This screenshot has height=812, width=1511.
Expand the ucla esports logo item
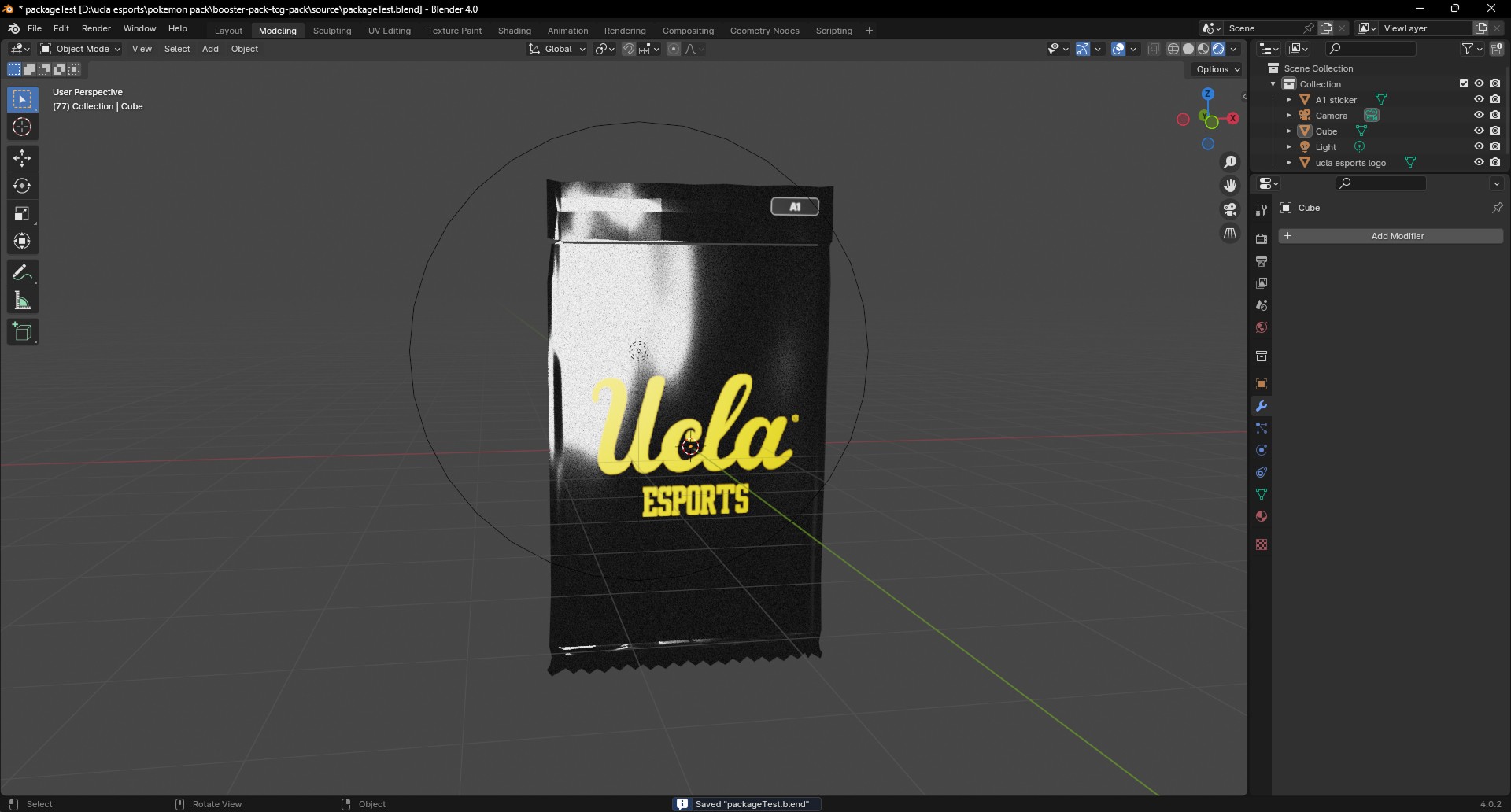(1289, 163)
